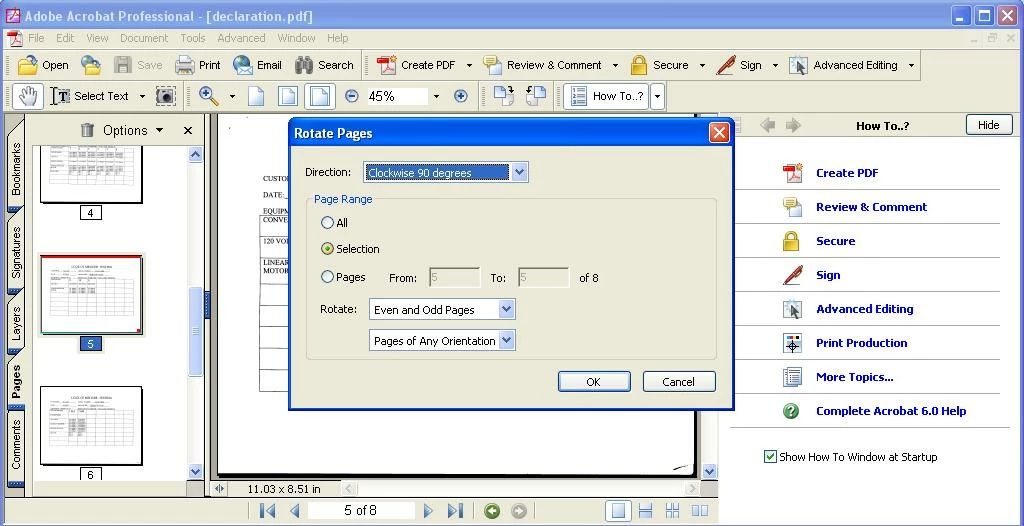
Task: Click the Actual Size page icon
Action: 256,96
